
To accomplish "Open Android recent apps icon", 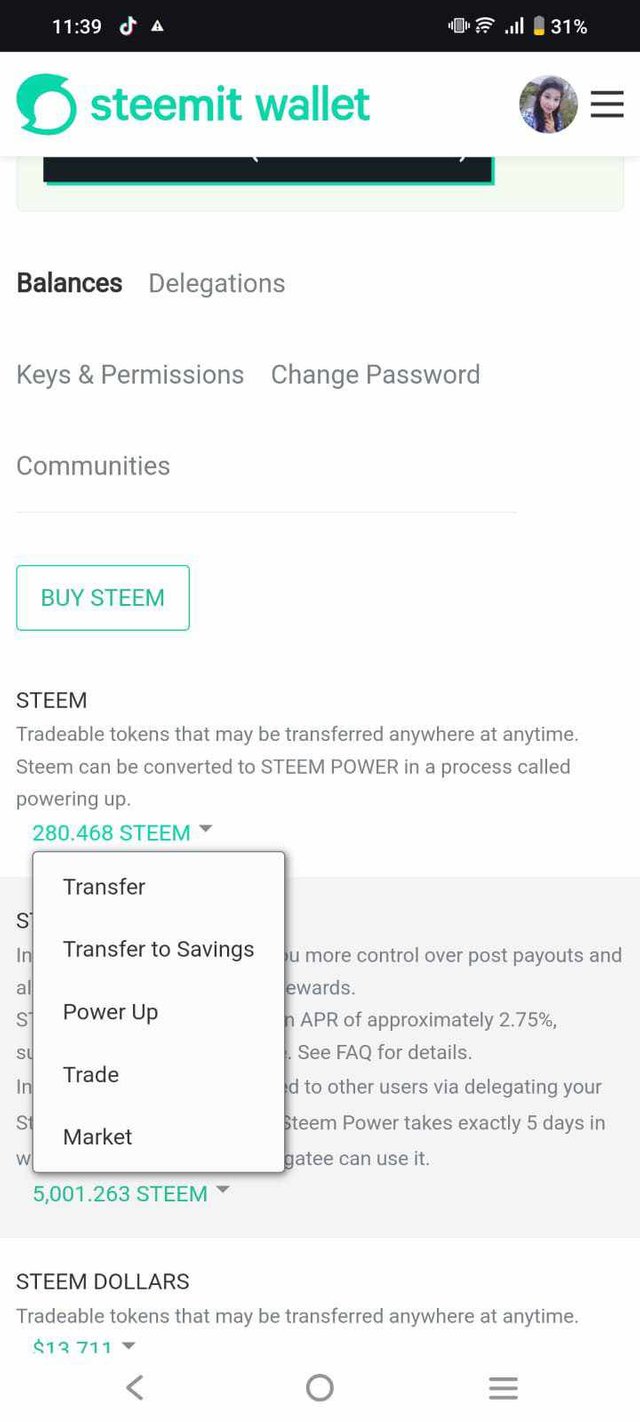I will point(503,1387).
